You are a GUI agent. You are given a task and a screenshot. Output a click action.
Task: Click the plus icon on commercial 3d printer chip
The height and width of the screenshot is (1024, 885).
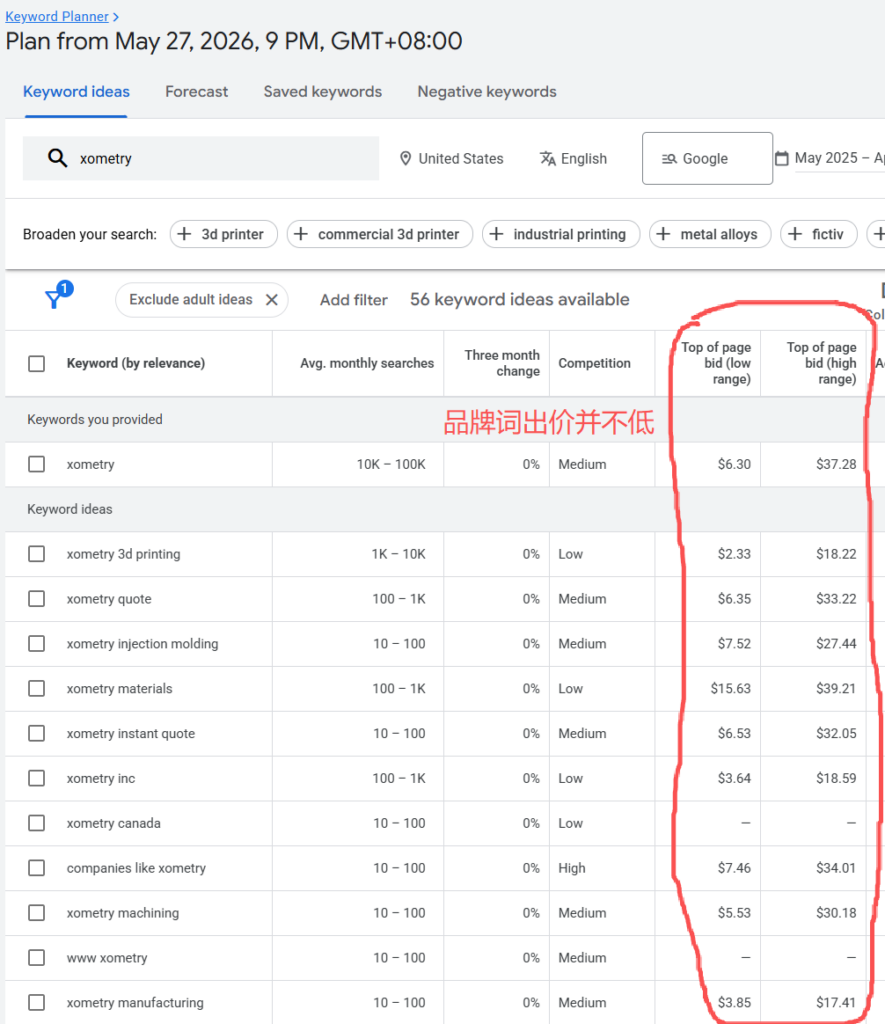[301, 234]
